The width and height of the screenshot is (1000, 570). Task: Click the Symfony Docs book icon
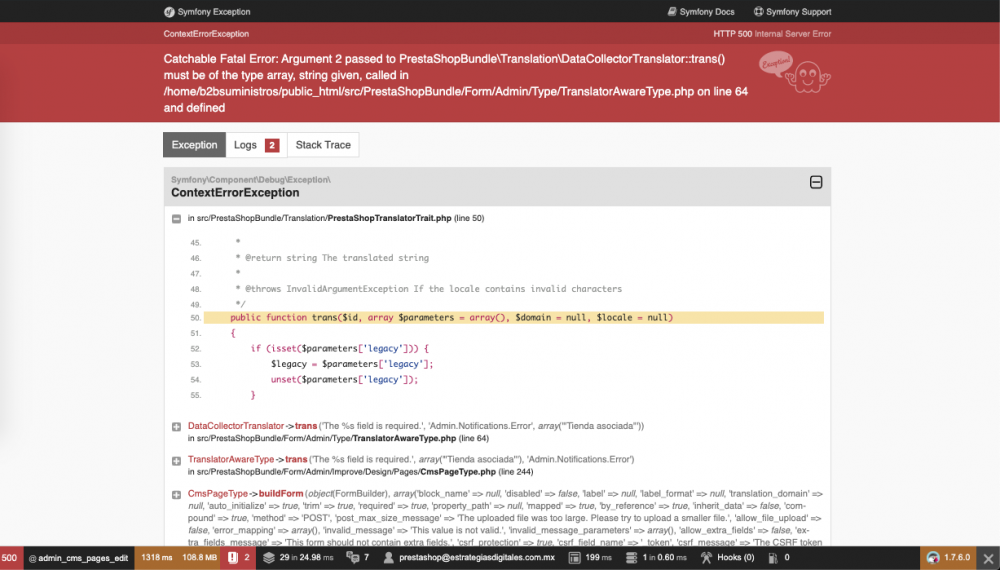[672, 11]
